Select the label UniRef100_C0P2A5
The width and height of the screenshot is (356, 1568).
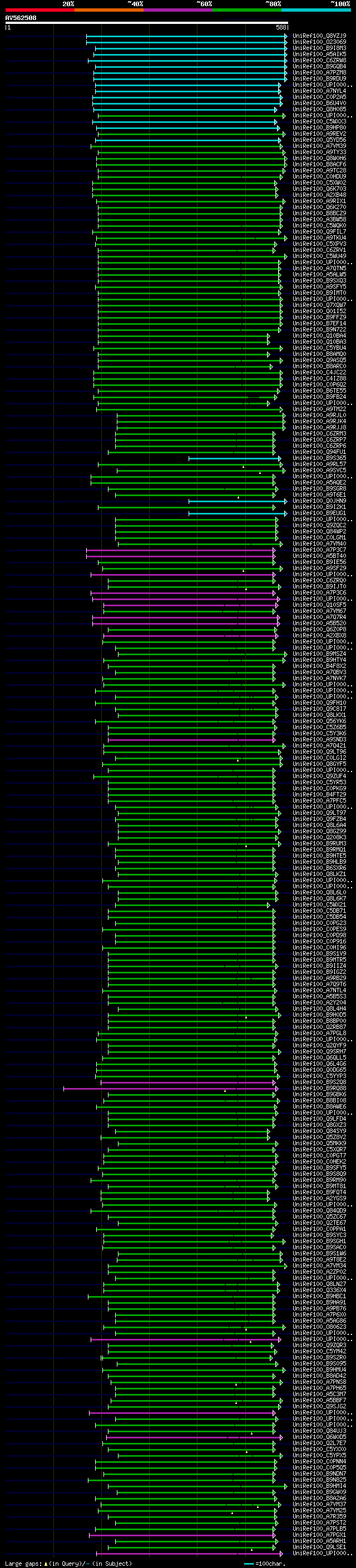click(319, 97)
